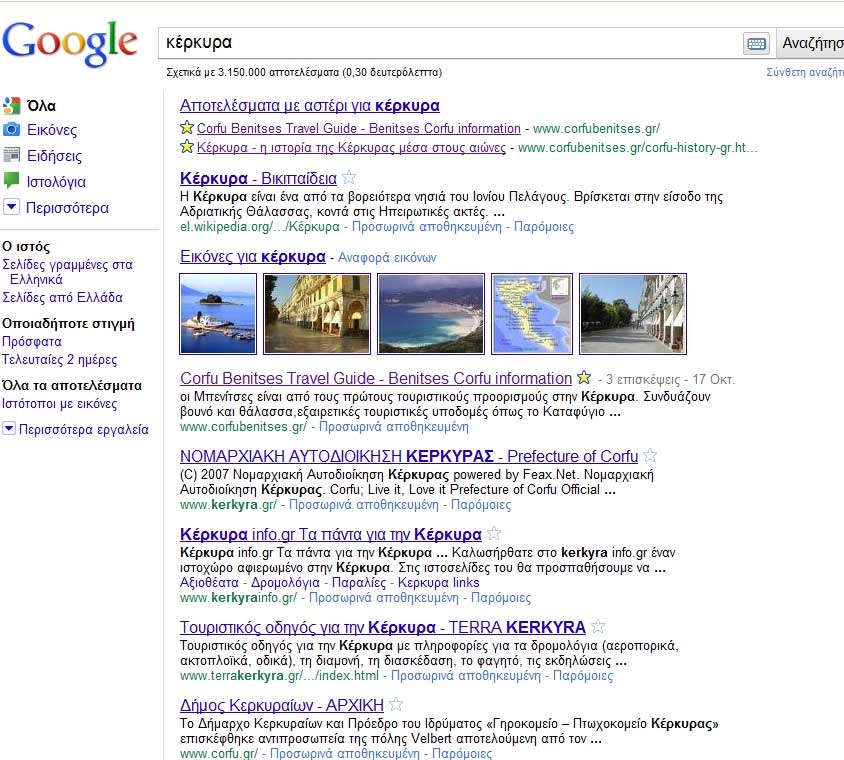Choose Ιστότοποι με εικόνες filter

pyautogui.click(x=59, y=404)
